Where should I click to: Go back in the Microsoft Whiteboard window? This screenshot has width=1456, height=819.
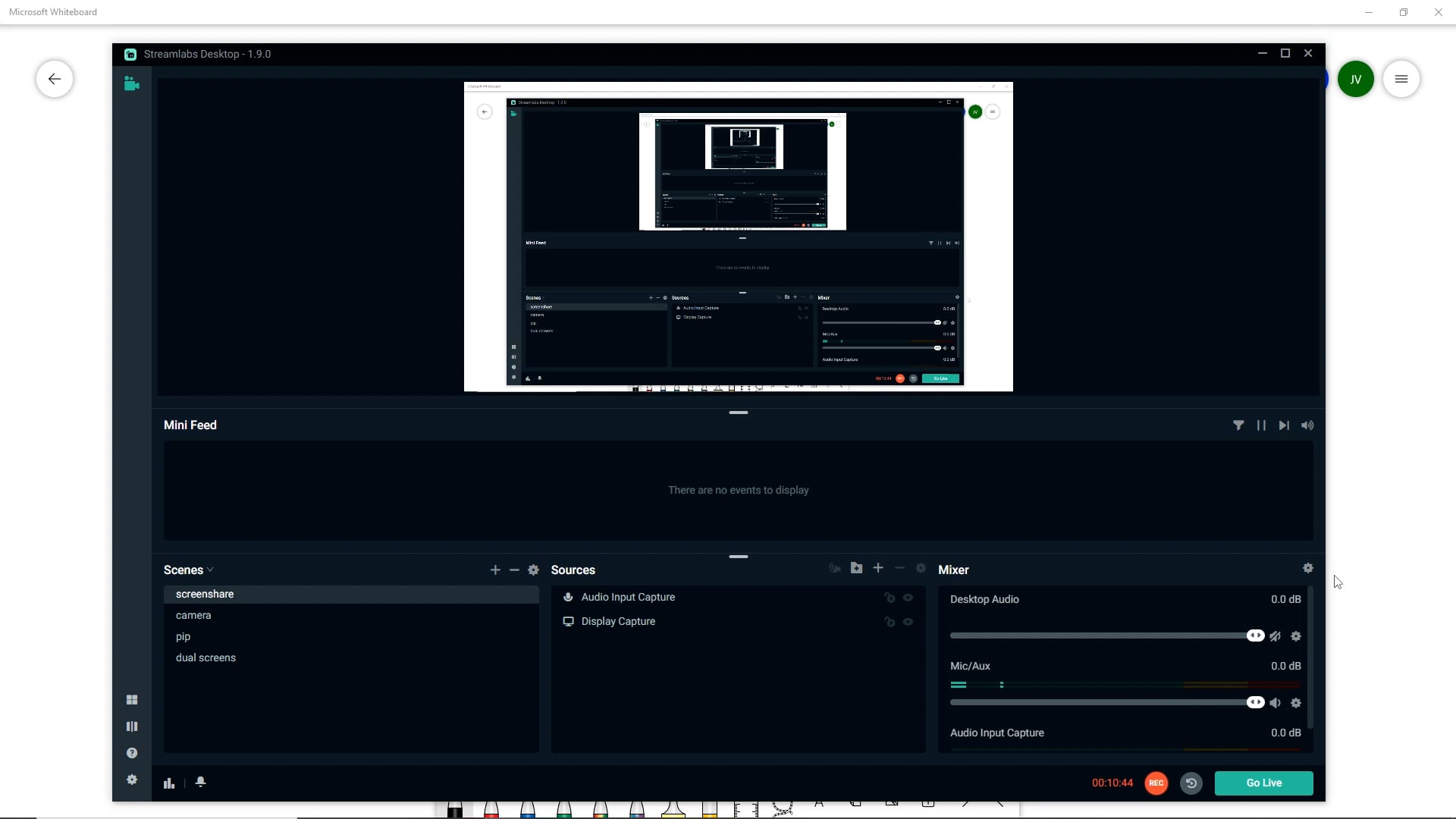click(x=55, y=79)
